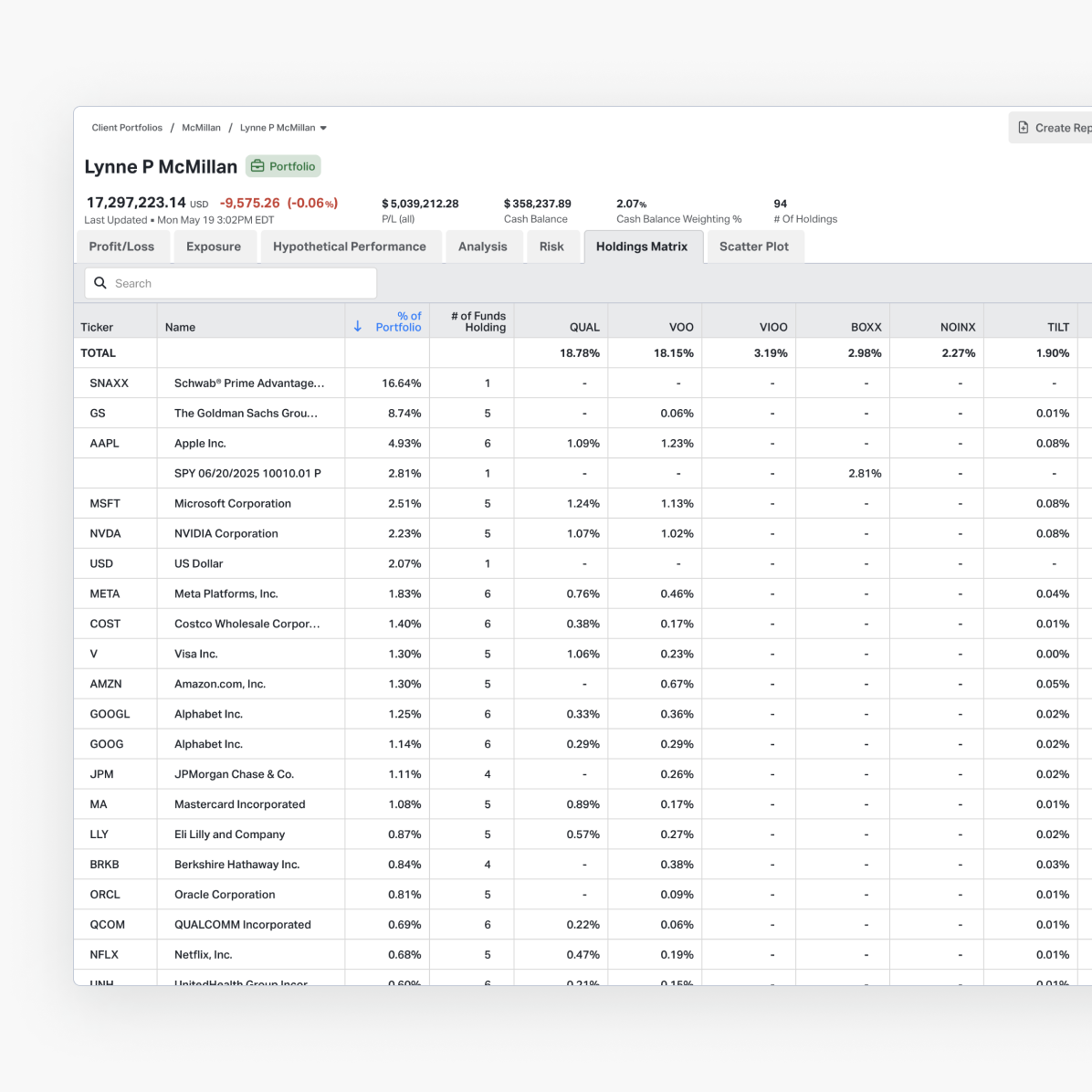Screen dimensions: 1092x1092
Task: Click the Apple Inc. holding name
Action: (200, 443)
